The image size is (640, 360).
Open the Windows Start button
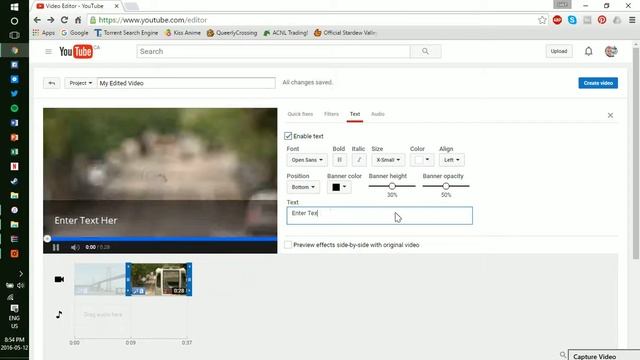14,7
